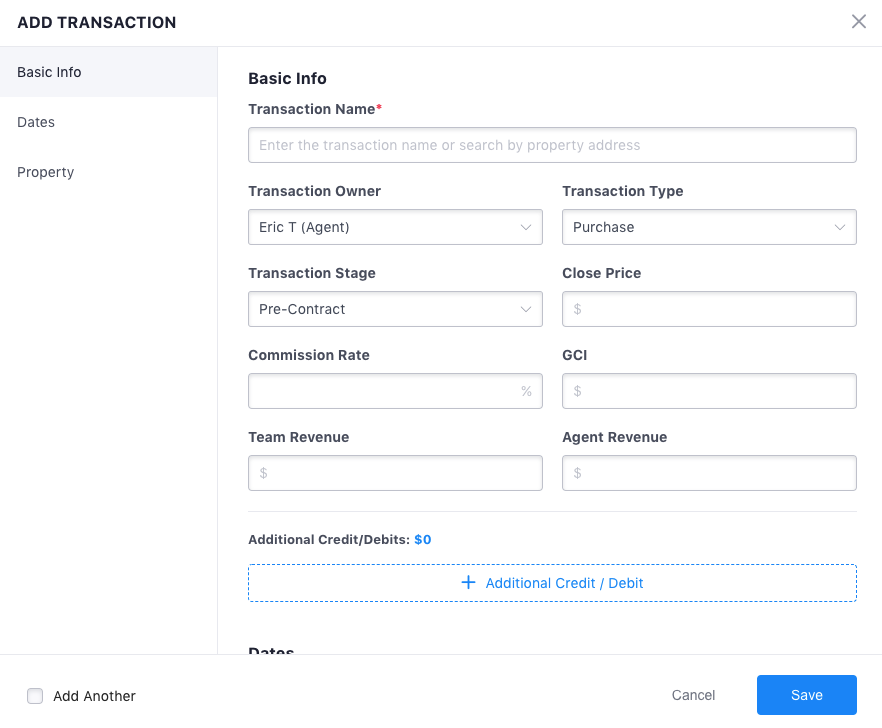Click the $0 Additional Credit/Debits total
This screenshot has width=882, height=728.
click(x=422, y=540)
